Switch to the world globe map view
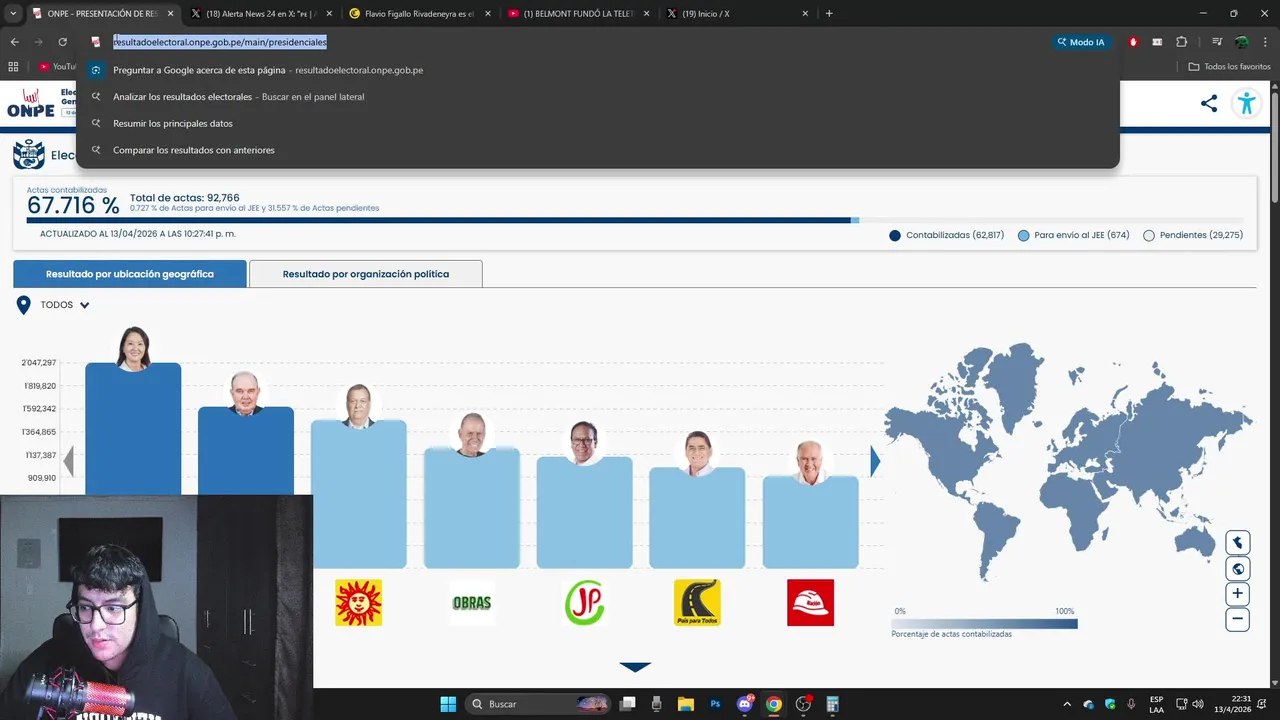Screen dimensions: 1280x720 point(1238,569)
